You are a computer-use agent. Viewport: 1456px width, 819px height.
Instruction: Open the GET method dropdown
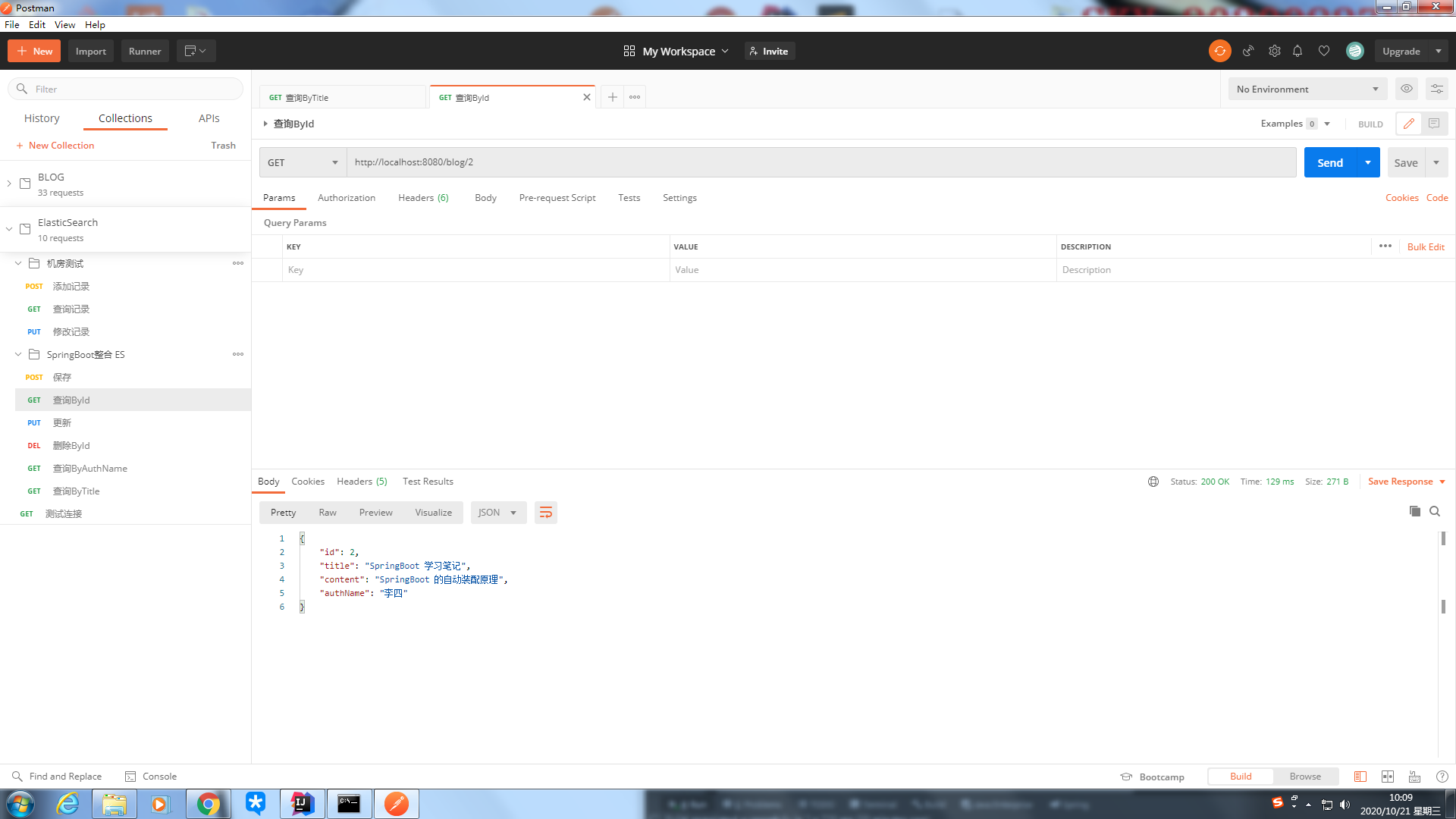click(x=303, y=162)
